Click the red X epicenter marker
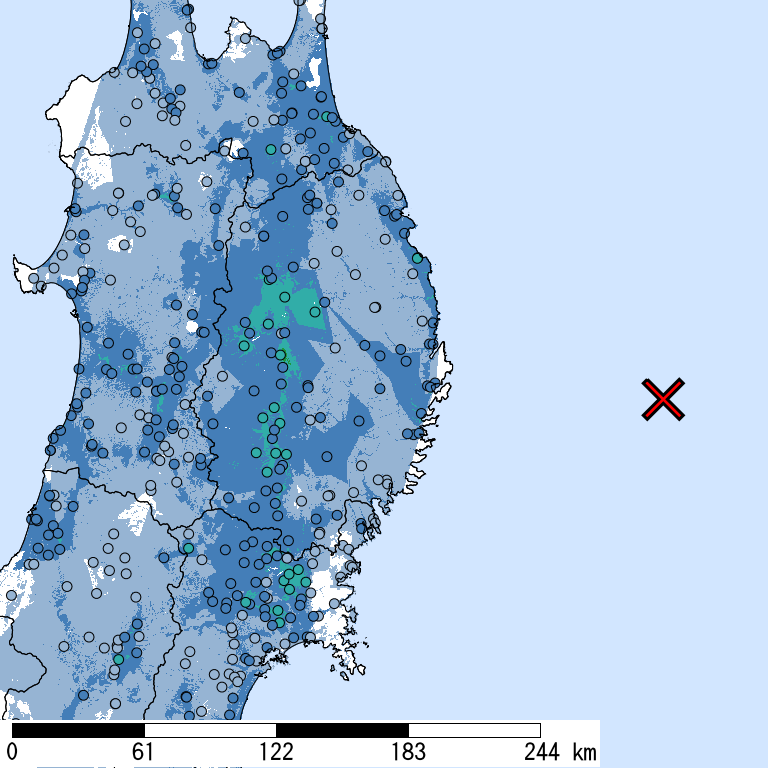This screenshot has width=768, height=768. point(663,399)
